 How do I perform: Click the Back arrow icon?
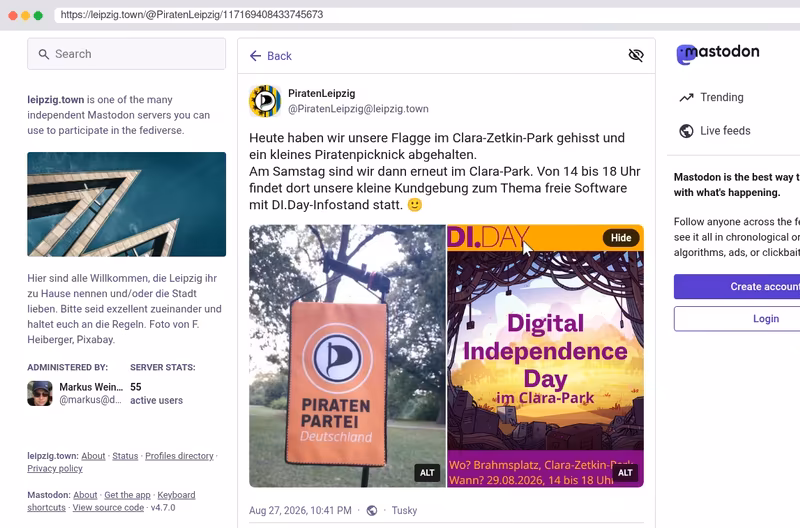pos(255,56)
